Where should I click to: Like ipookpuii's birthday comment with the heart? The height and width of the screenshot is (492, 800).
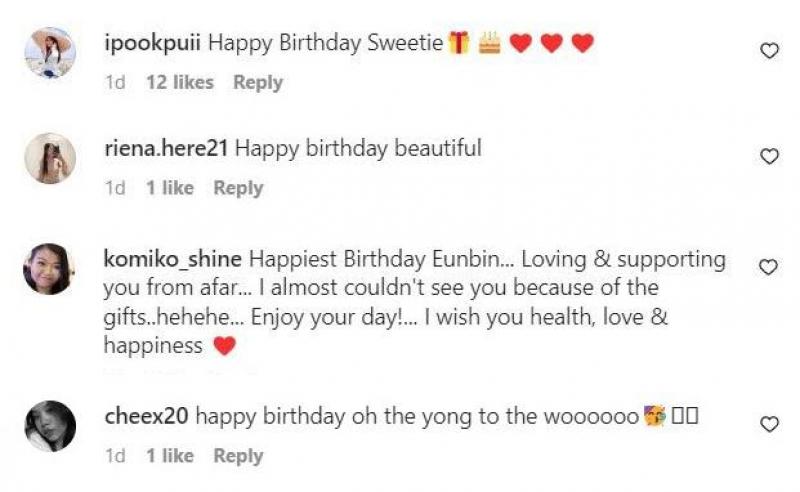click(769, 50)
